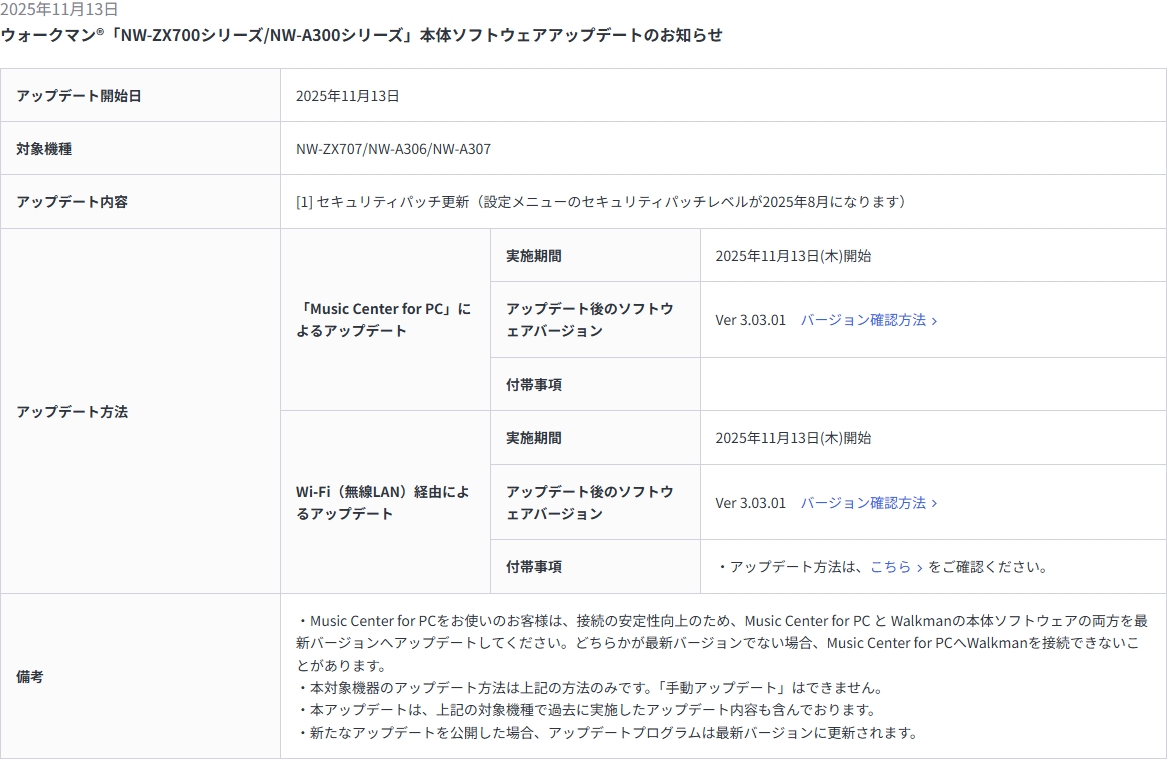Open バージョン確認方法 link in Music Center row

click(862, 320)
